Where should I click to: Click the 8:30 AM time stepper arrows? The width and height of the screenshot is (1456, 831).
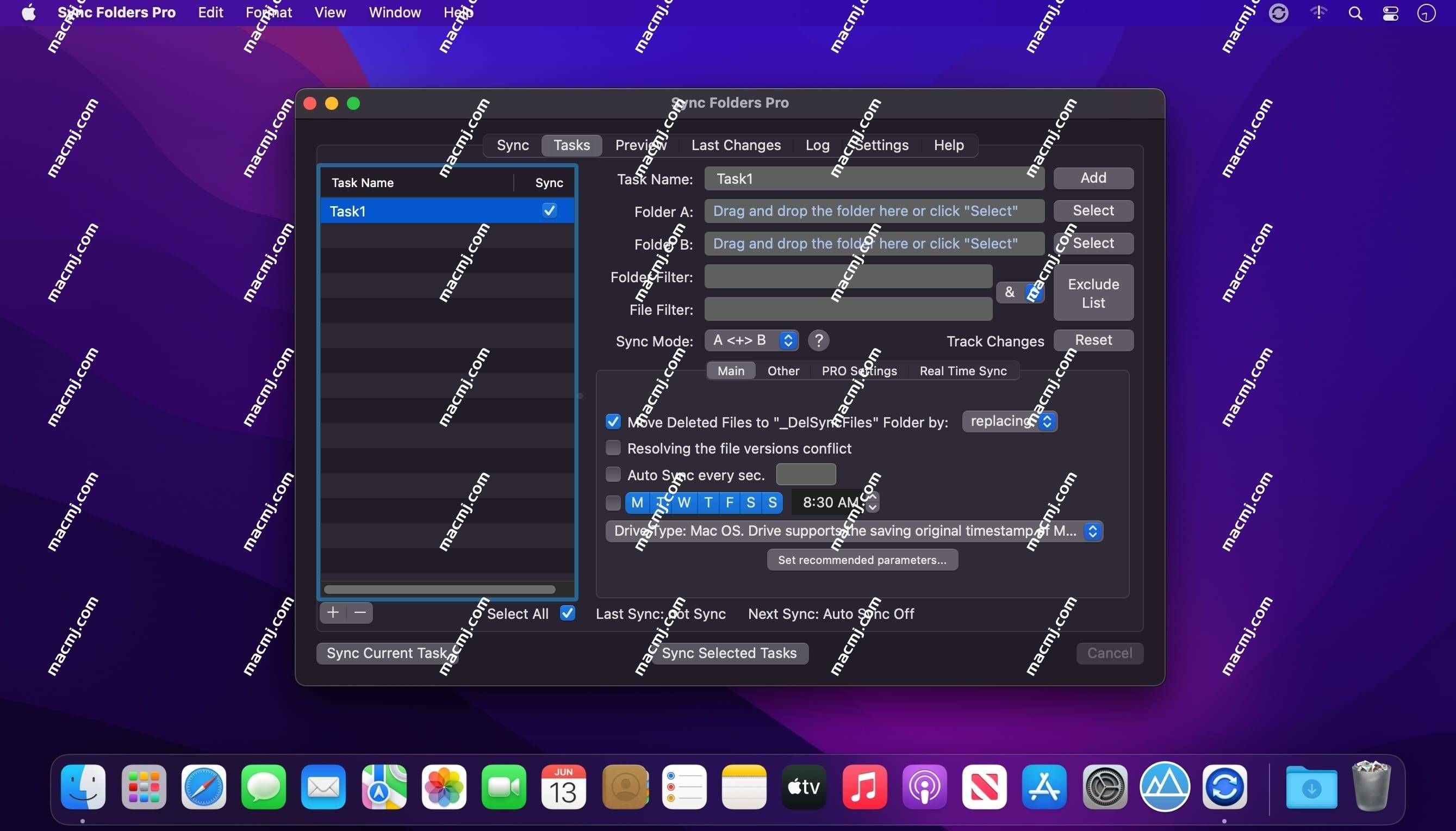pyautogui.click(x=872, y=503)
